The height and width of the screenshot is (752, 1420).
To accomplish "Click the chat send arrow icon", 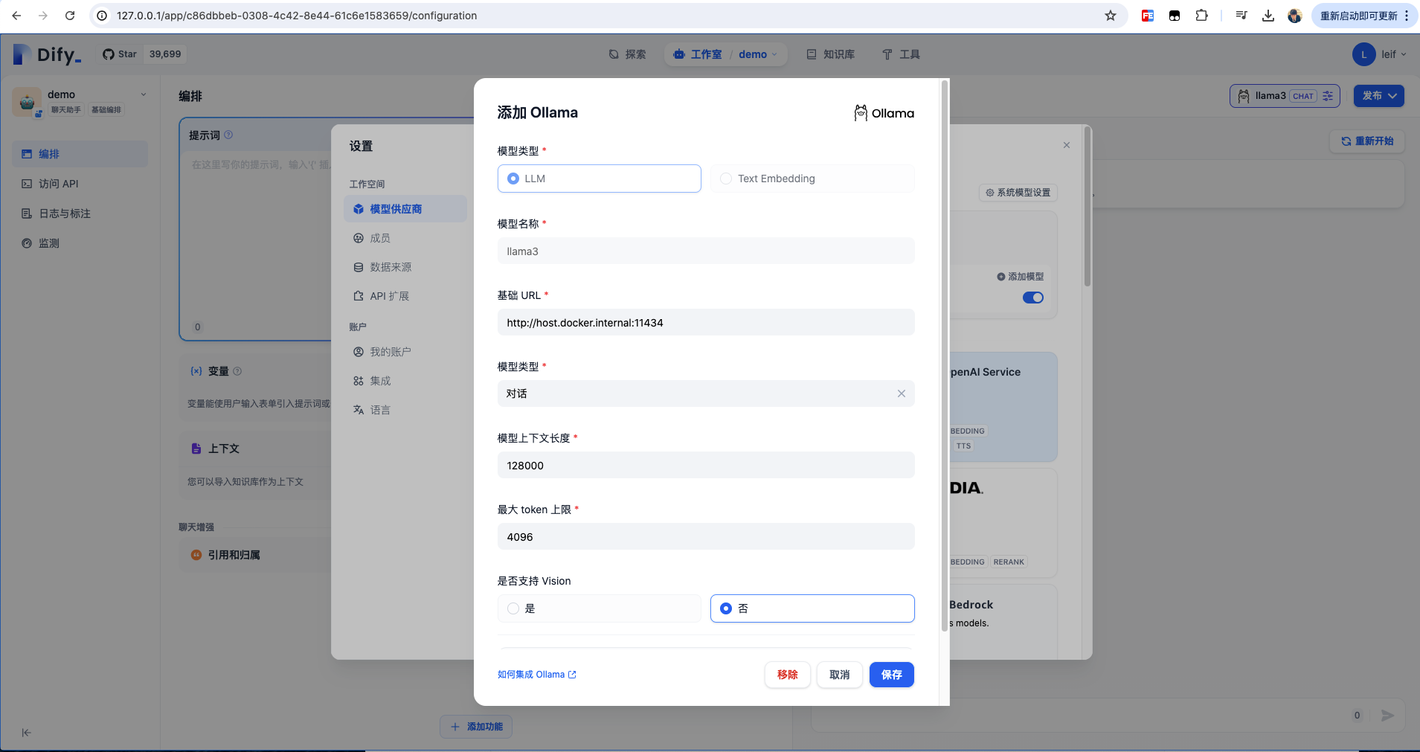I will coord(1387,715).
